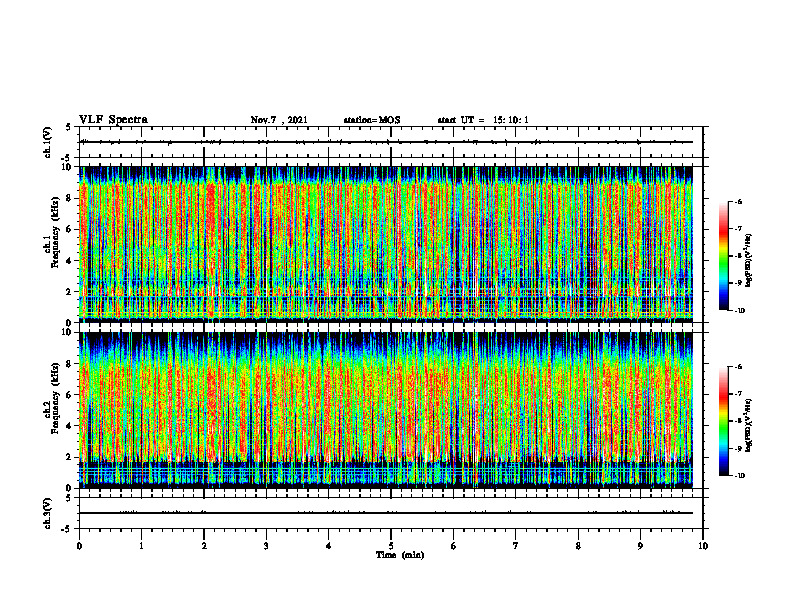Select the "start UT = 15:10:1" text
Viewport: 792px width, 612px height.
tap(483, 120)
